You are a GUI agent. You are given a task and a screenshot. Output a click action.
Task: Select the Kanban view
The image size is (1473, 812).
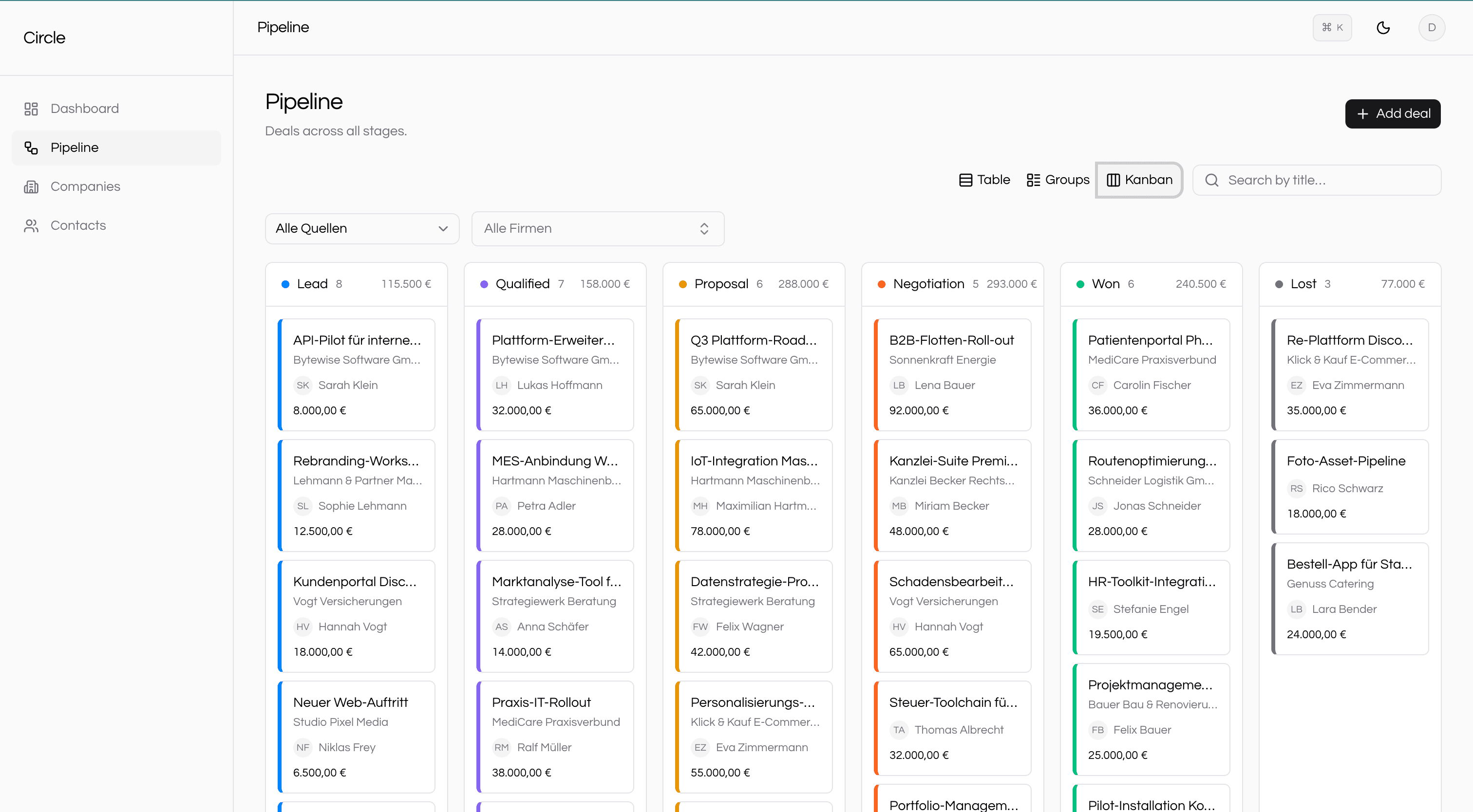[x=1139, y=180]
